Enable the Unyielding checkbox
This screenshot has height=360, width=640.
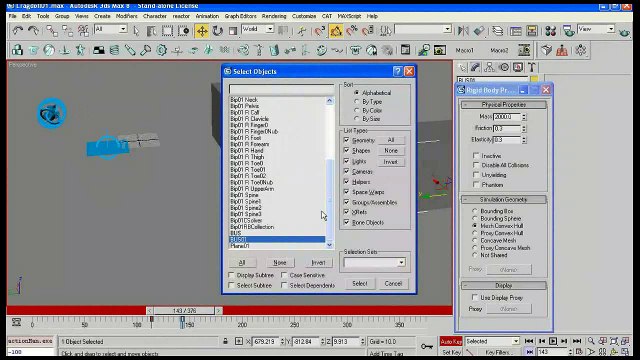pos(476,175)
